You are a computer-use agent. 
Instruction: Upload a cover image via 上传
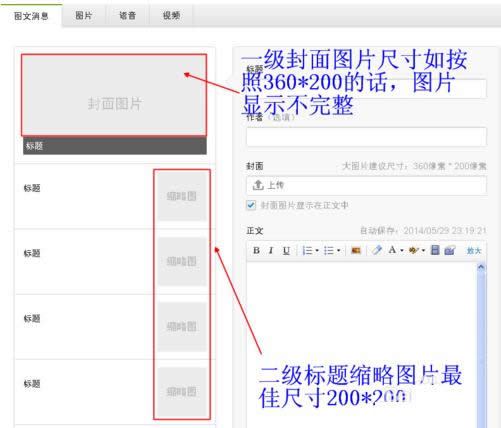tap(366, 185)
